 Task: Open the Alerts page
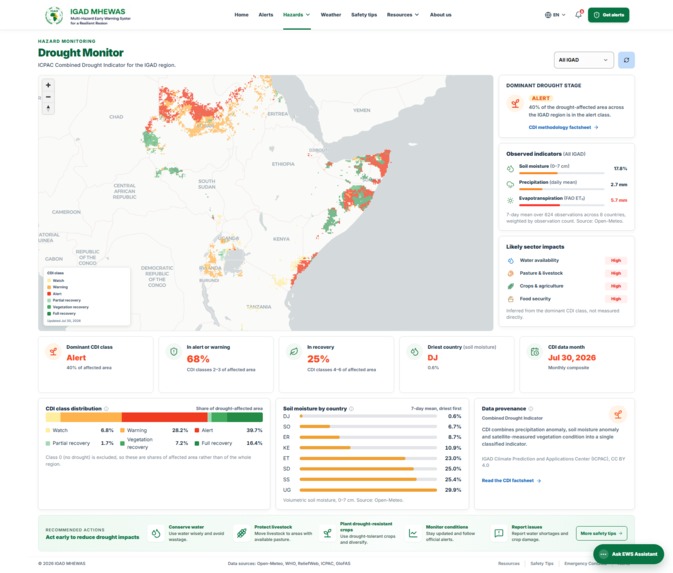click(266, 15)
